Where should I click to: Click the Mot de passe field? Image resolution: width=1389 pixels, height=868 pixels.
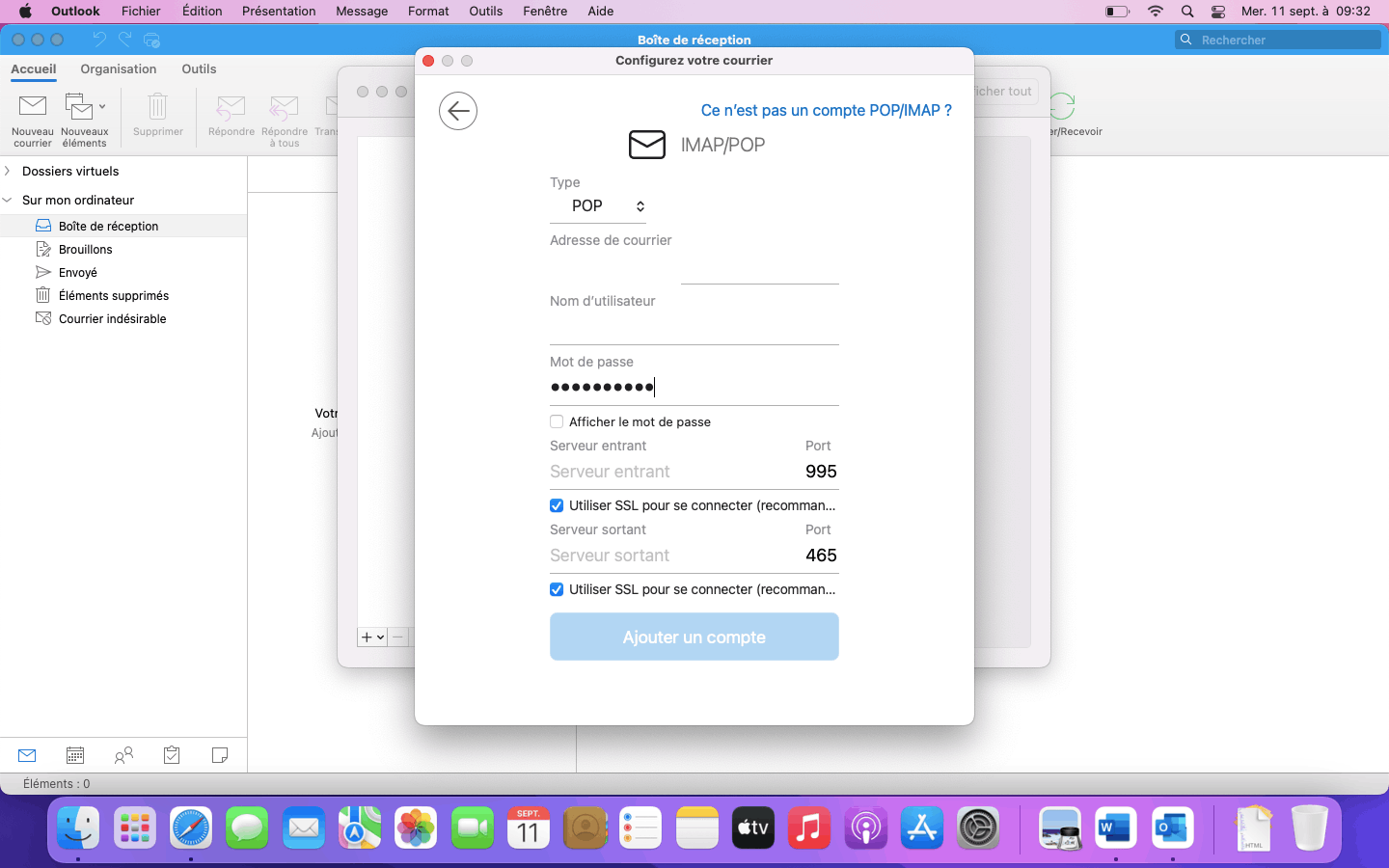click(694, 388)
